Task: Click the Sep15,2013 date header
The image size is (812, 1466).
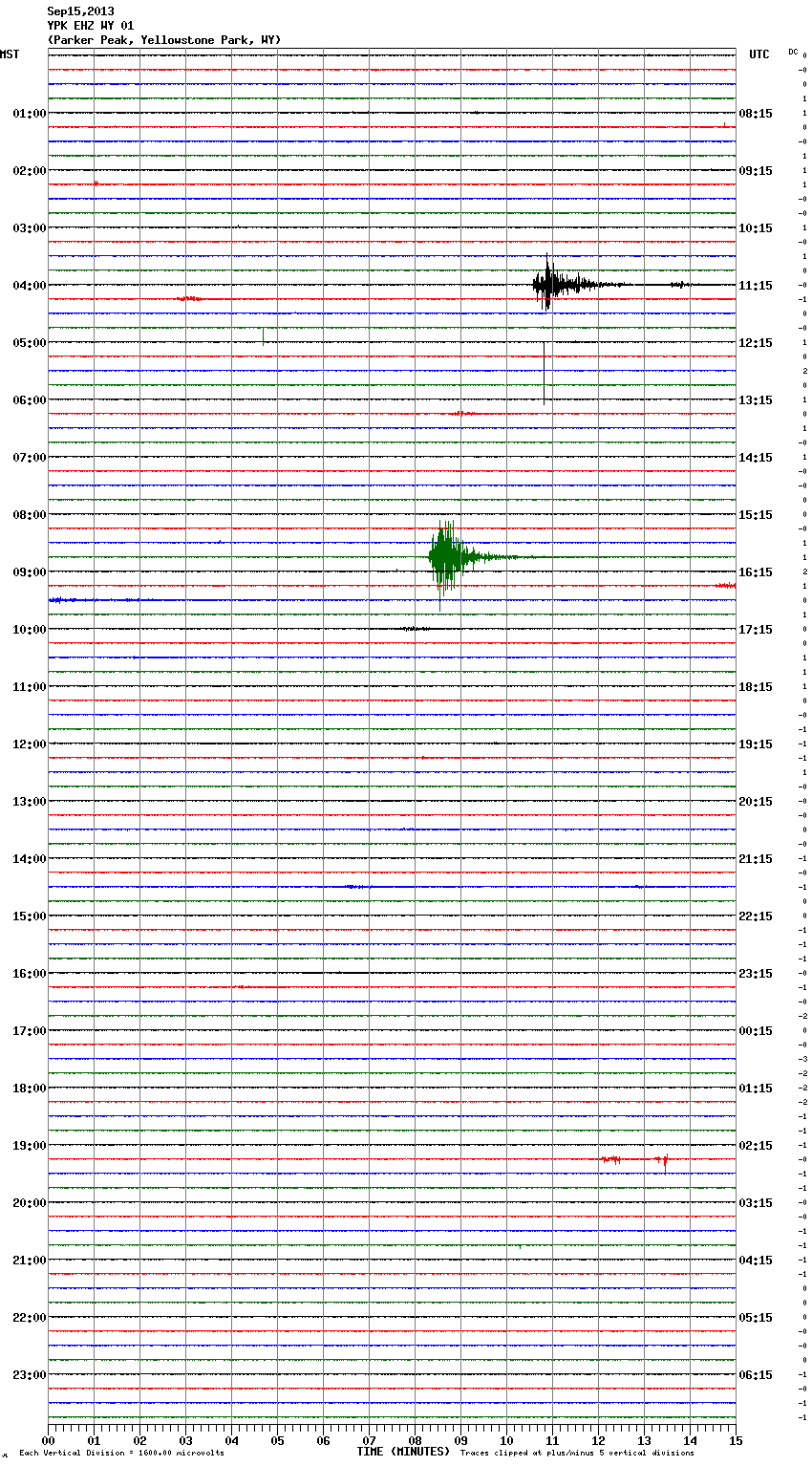Action: 80,11
